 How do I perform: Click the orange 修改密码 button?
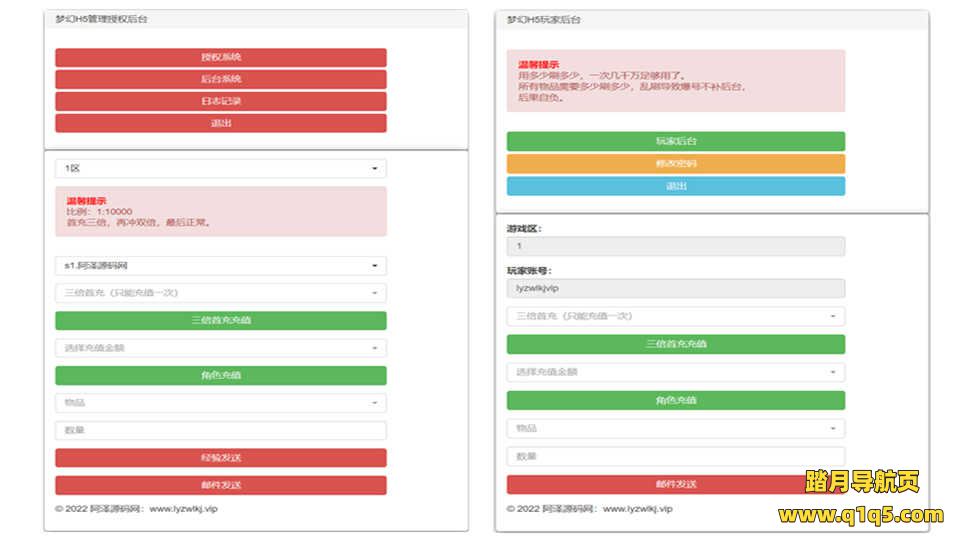click(x=675, y=164)
